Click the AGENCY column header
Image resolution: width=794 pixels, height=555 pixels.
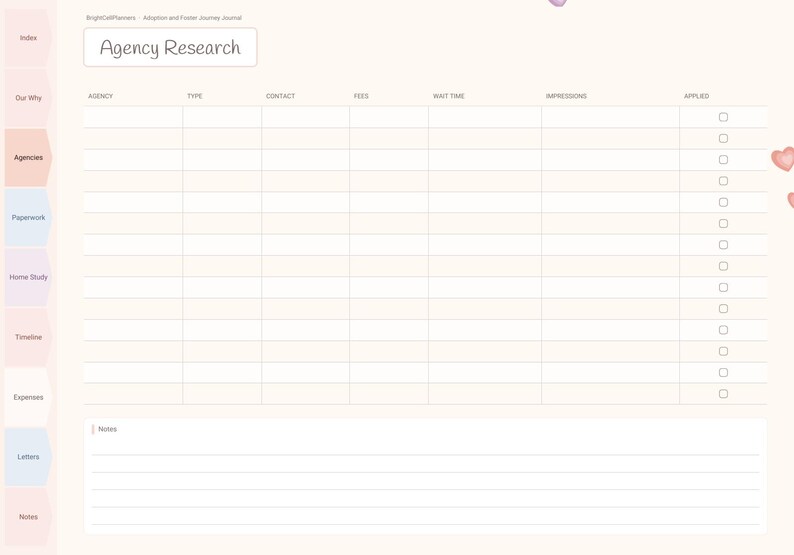[x=100, y=96]
